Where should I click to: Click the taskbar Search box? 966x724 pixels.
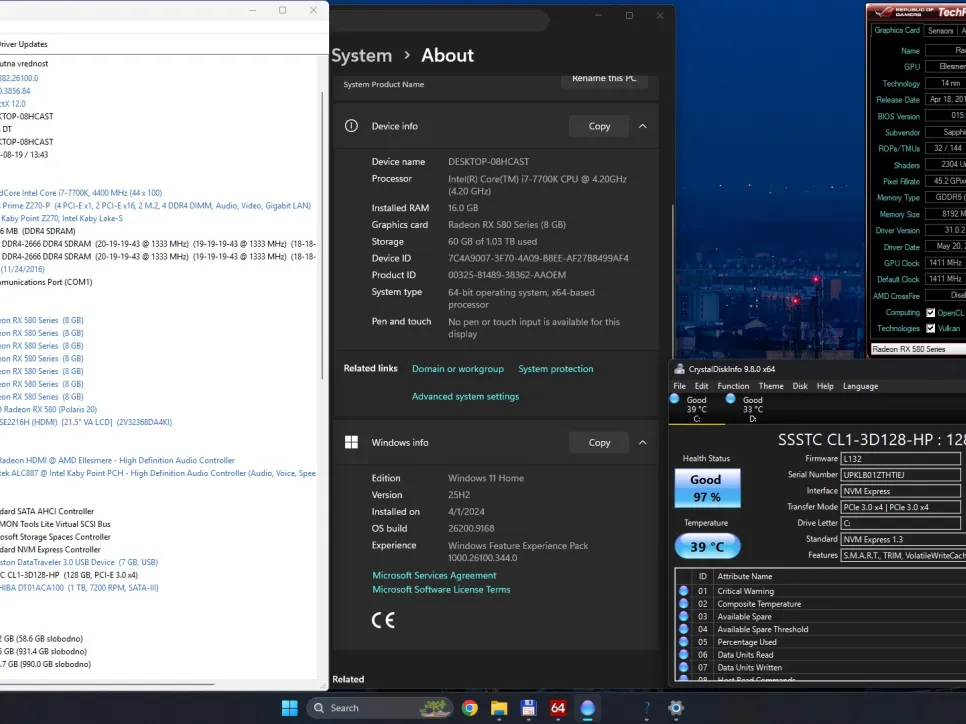click(x=380, y=708)
